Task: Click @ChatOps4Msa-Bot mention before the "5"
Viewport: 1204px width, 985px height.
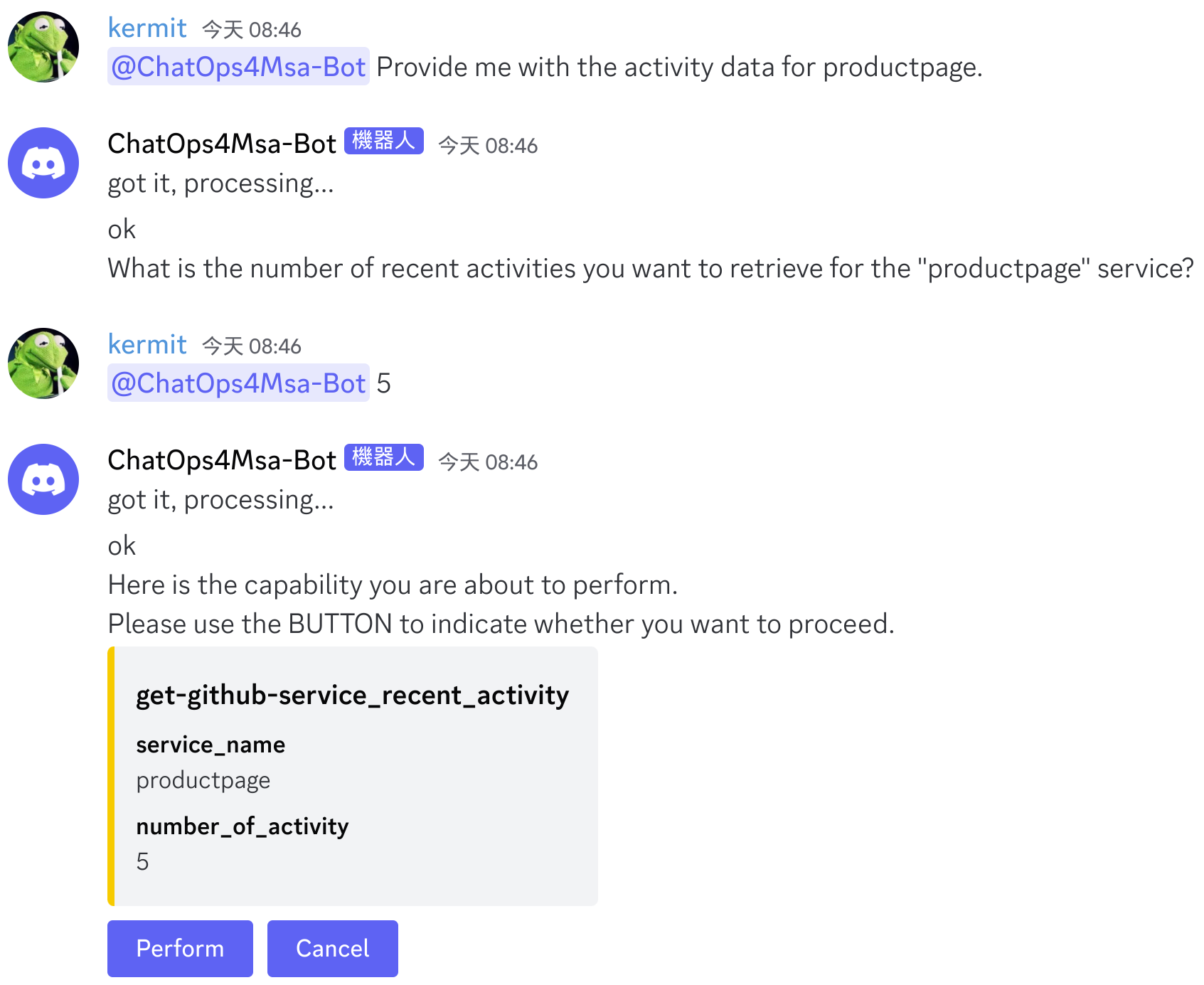Action: click(238, 383)
